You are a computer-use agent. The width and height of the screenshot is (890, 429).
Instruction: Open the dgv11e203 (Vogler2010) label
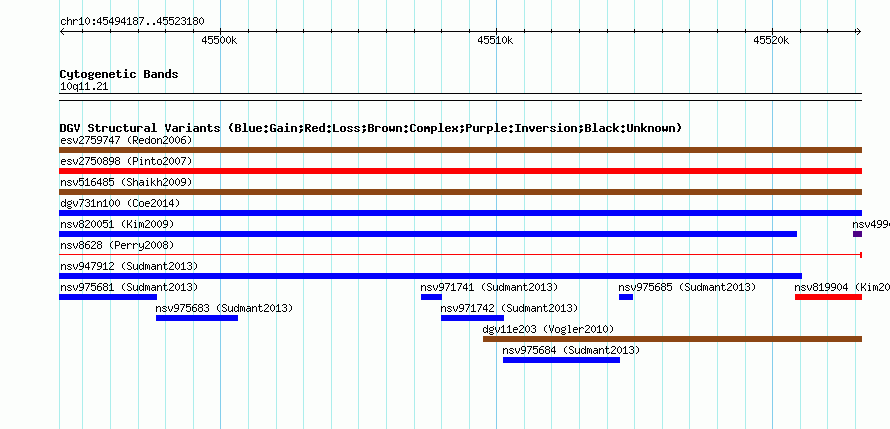tap(548, 329)
